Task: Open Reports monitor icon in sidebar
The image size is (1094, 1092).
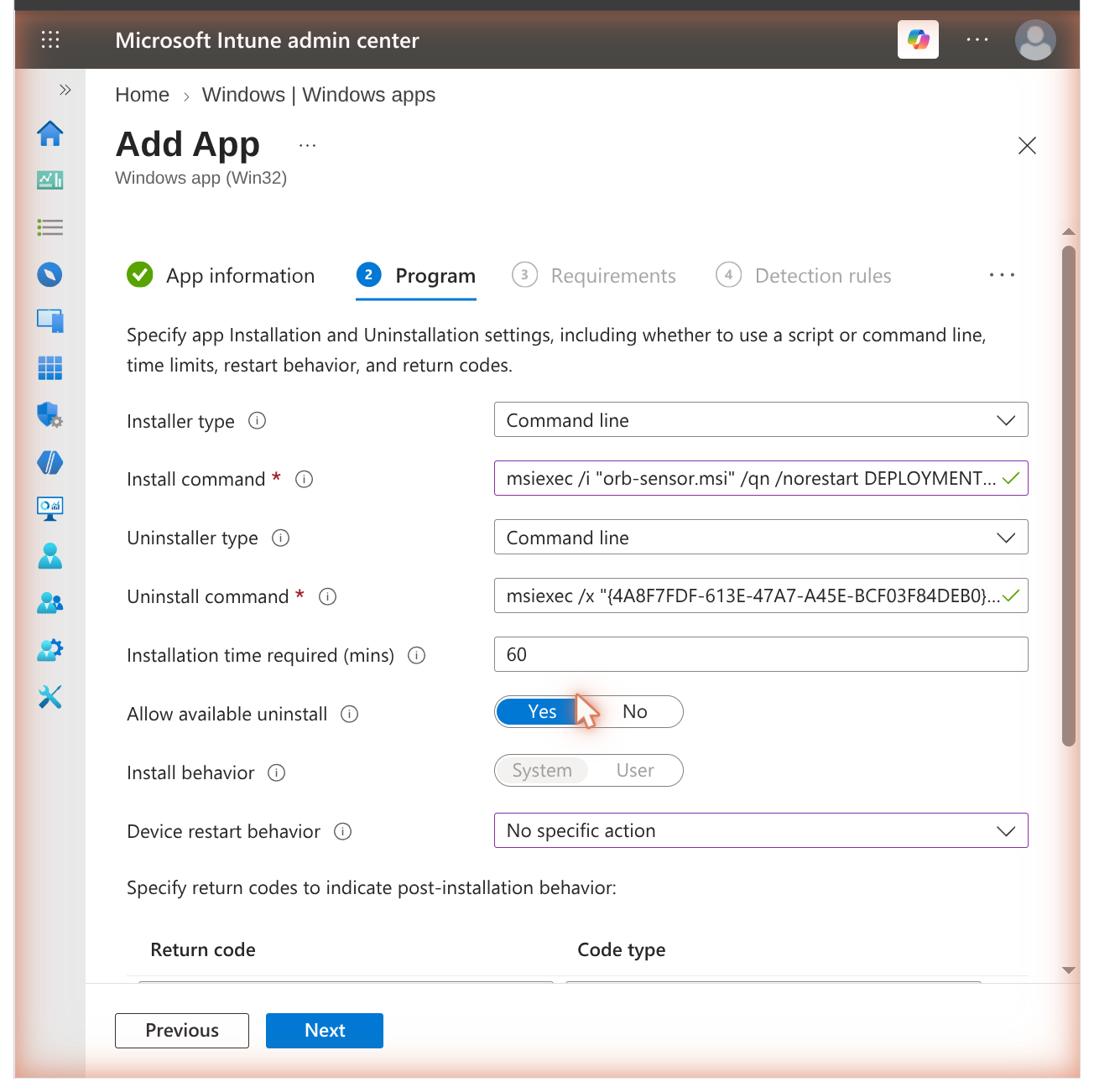Action: [x=50, y=508]
